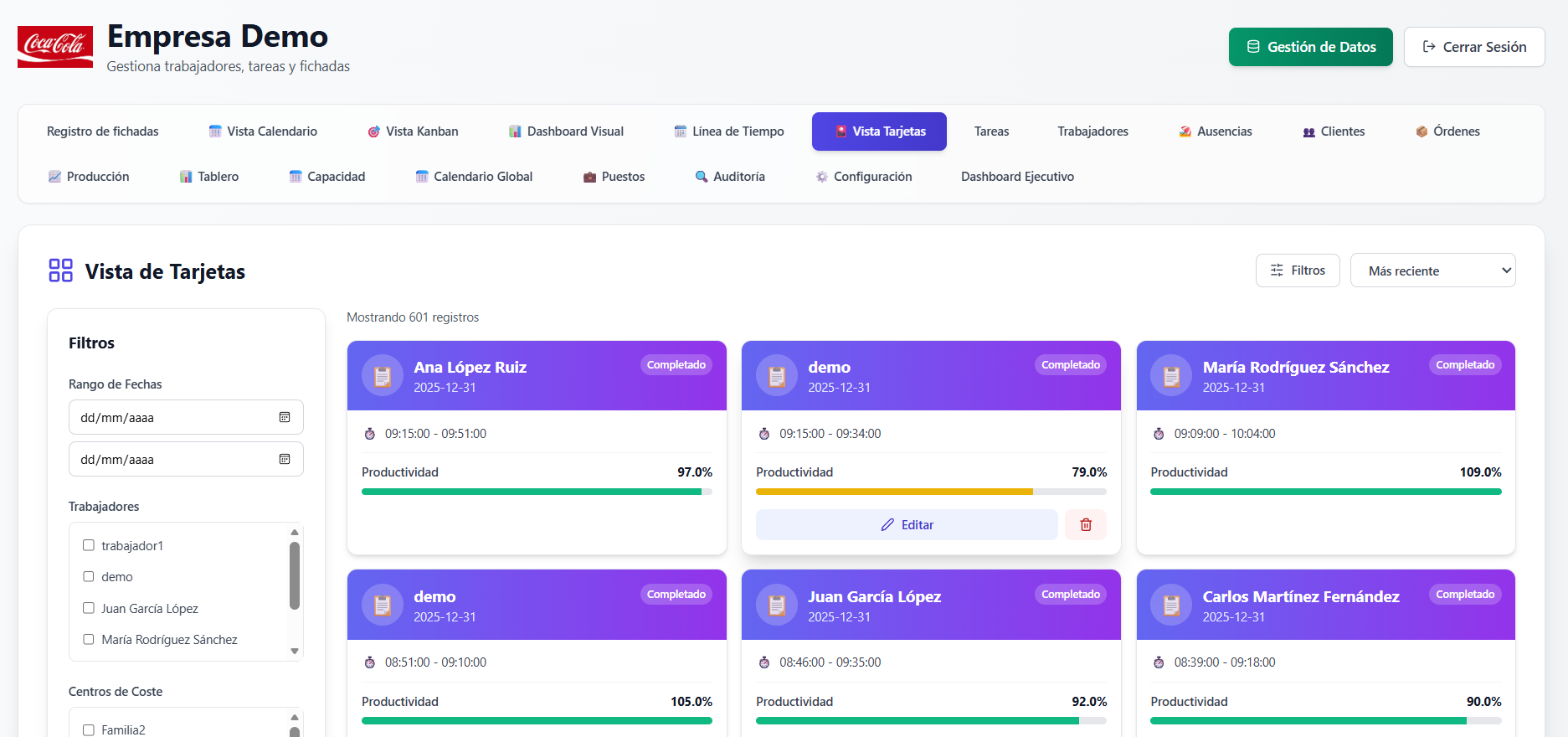Check the trabajador1 worker checkbox

click(x=89, y=545)
